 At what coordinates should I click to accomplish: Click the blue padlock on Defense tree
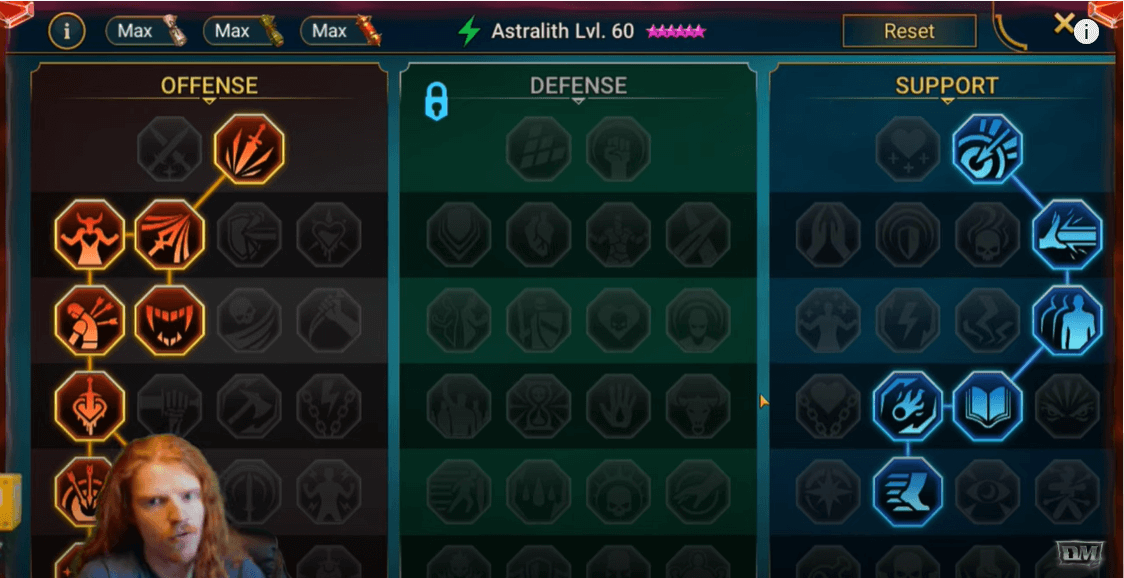click(436, 100)
